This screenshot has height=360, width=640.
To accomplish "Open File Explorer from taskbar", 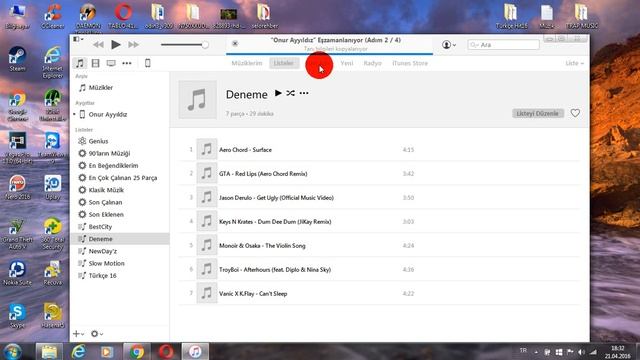I will tap(49, 351).
